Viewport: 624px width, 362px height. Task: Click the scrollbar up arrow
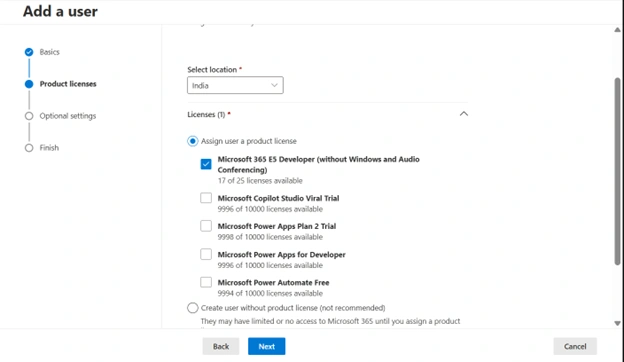click(617, 30)
